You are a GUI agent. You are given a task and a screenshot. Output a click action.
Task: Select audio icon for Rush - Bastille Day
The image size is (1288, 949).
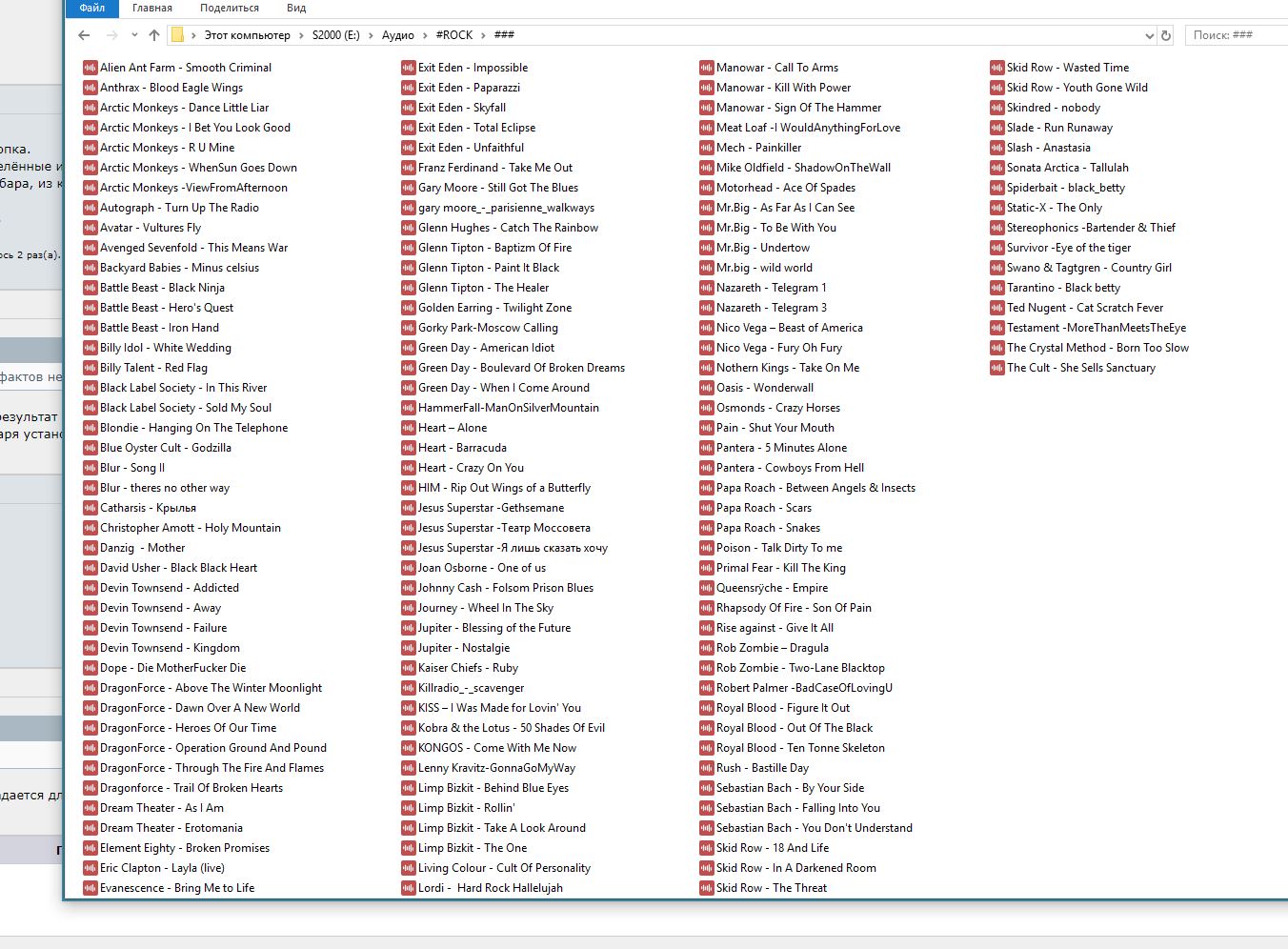(707, 768)
